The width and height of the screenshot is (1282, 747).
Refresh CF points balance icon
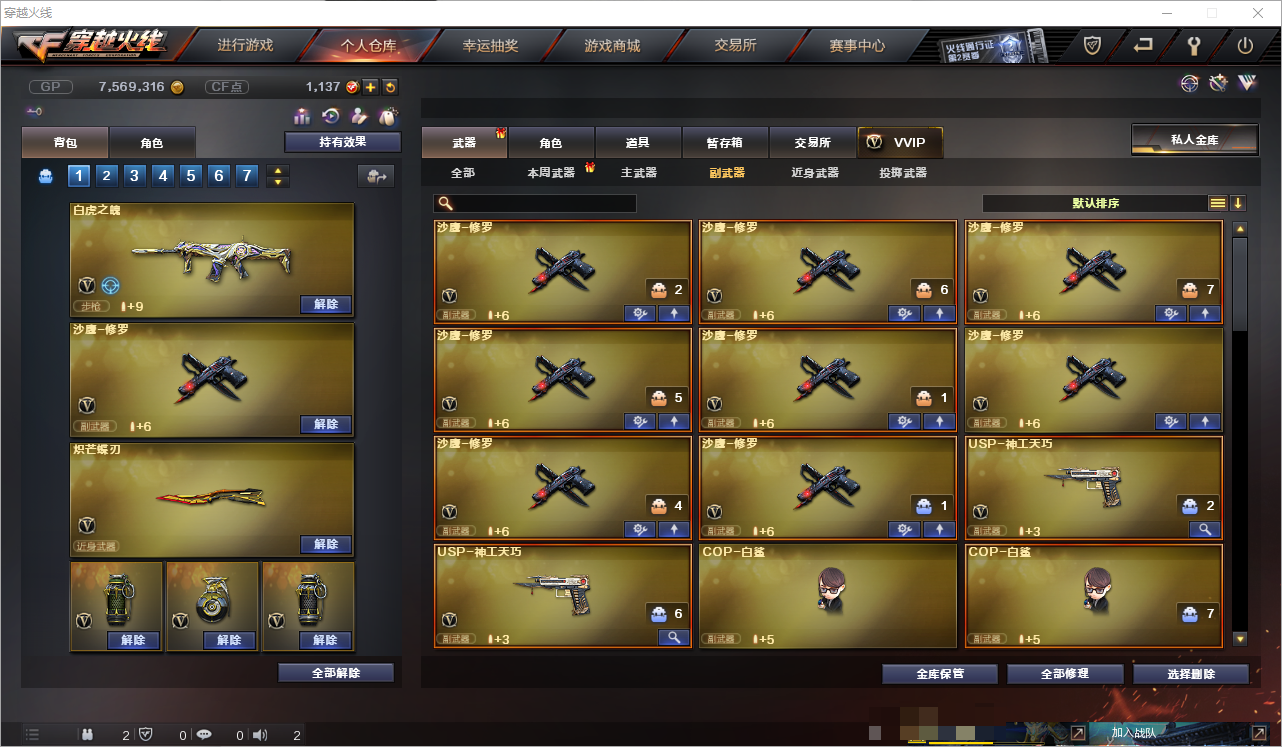pos(390,87)
